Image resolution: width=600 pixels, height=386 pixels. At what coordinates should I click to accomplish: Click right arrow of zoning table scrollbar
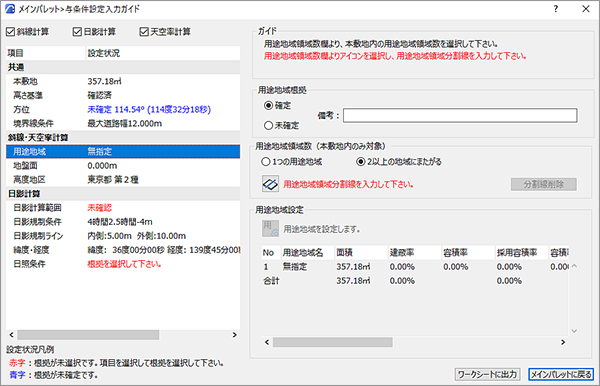(563, 342)
